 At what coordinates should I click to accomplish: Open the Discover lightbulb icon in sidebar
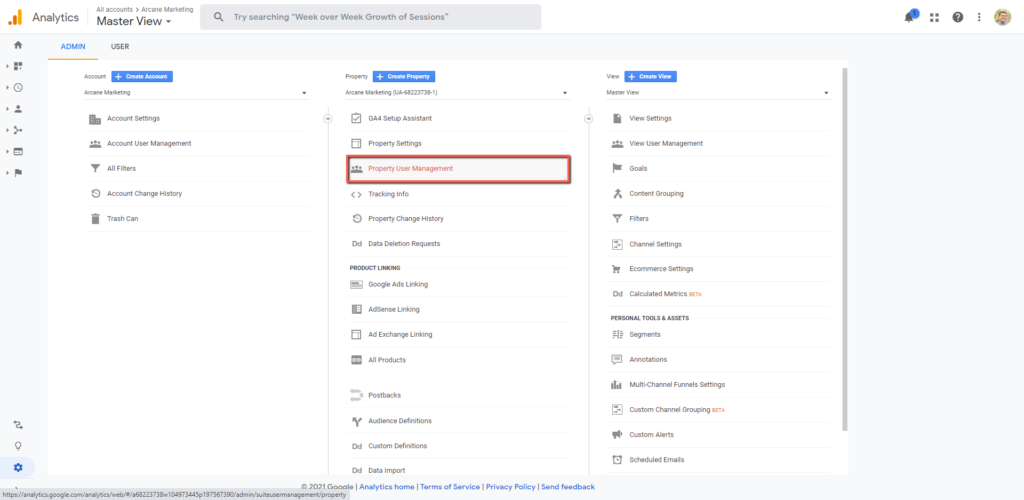(18, 446)
